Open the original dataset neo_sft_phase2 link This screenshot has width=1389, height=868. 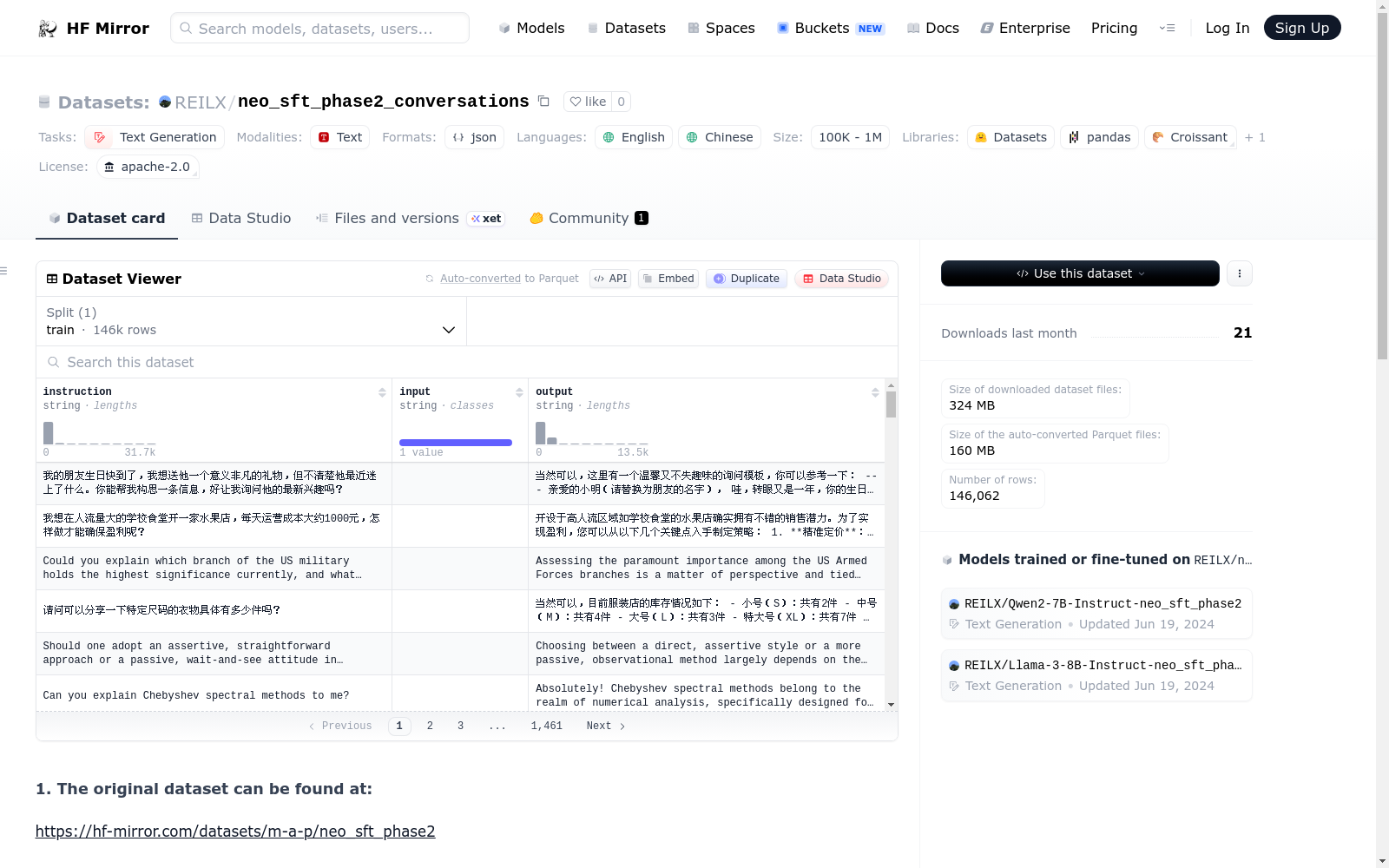(x=235, y=832)
